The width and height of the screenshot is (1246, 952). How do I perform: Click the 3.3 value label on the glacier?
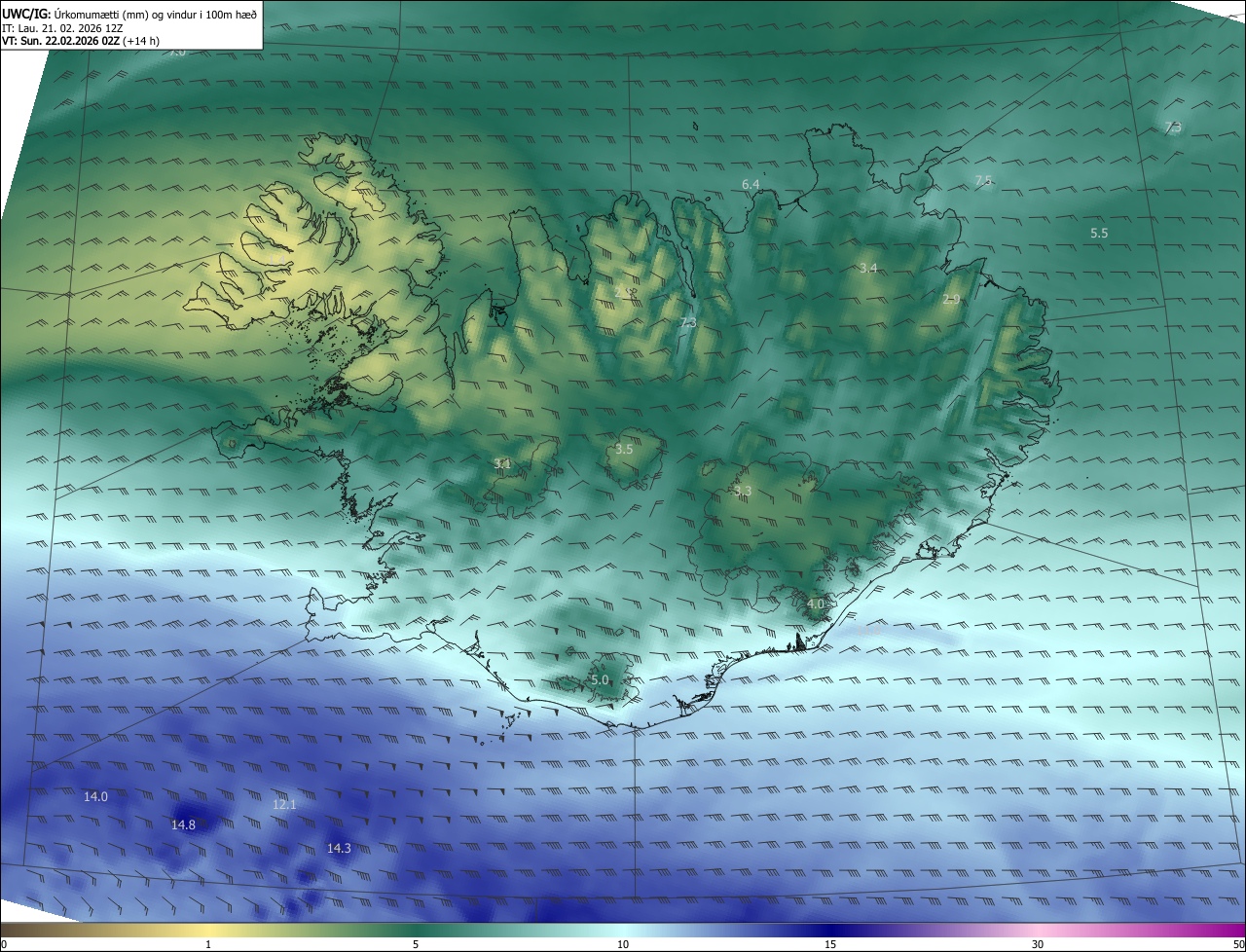(743, 491)
